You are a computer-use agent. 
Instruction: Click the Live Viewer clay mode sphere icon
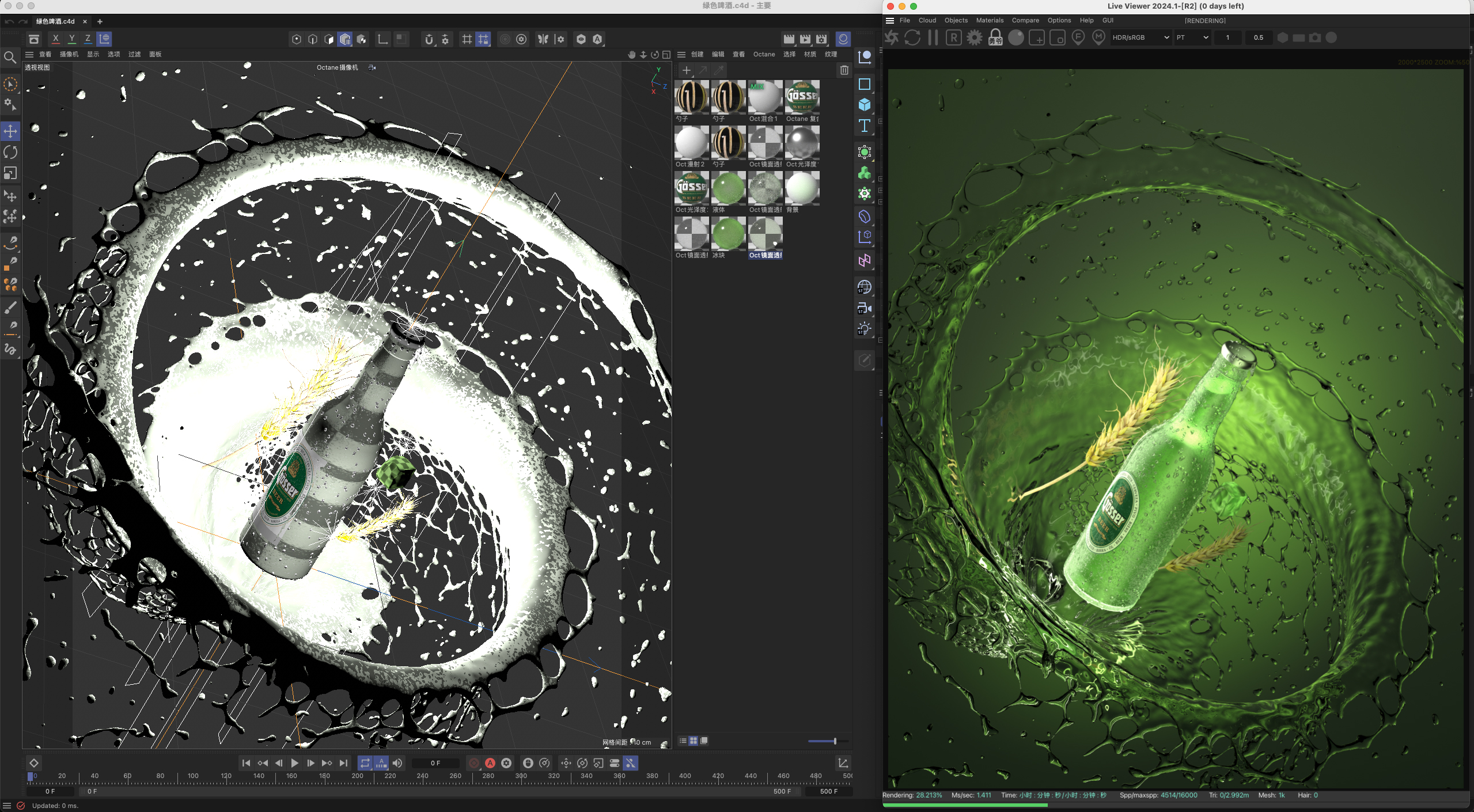tap(1016, 37)
